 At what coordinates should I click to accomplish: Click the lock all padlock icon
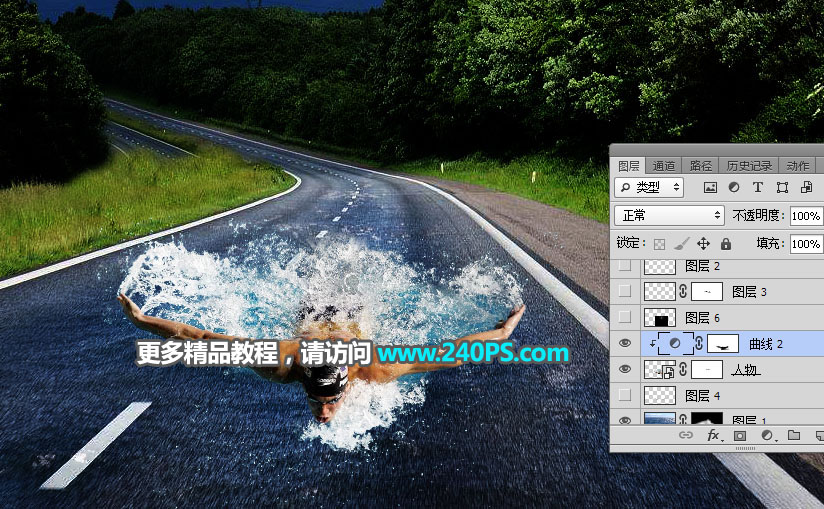click(726, 243)
